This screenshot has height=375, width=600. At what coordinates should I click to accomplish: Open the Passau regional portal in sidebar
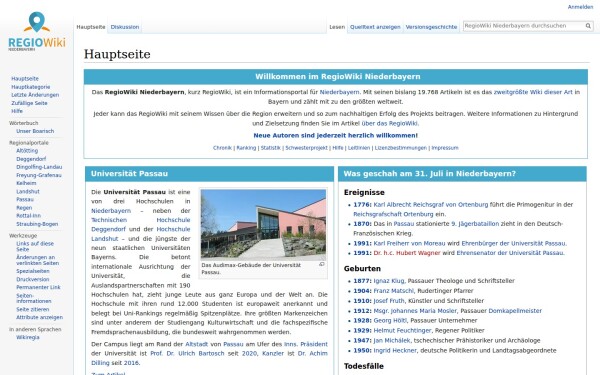[x=25, y=199]
